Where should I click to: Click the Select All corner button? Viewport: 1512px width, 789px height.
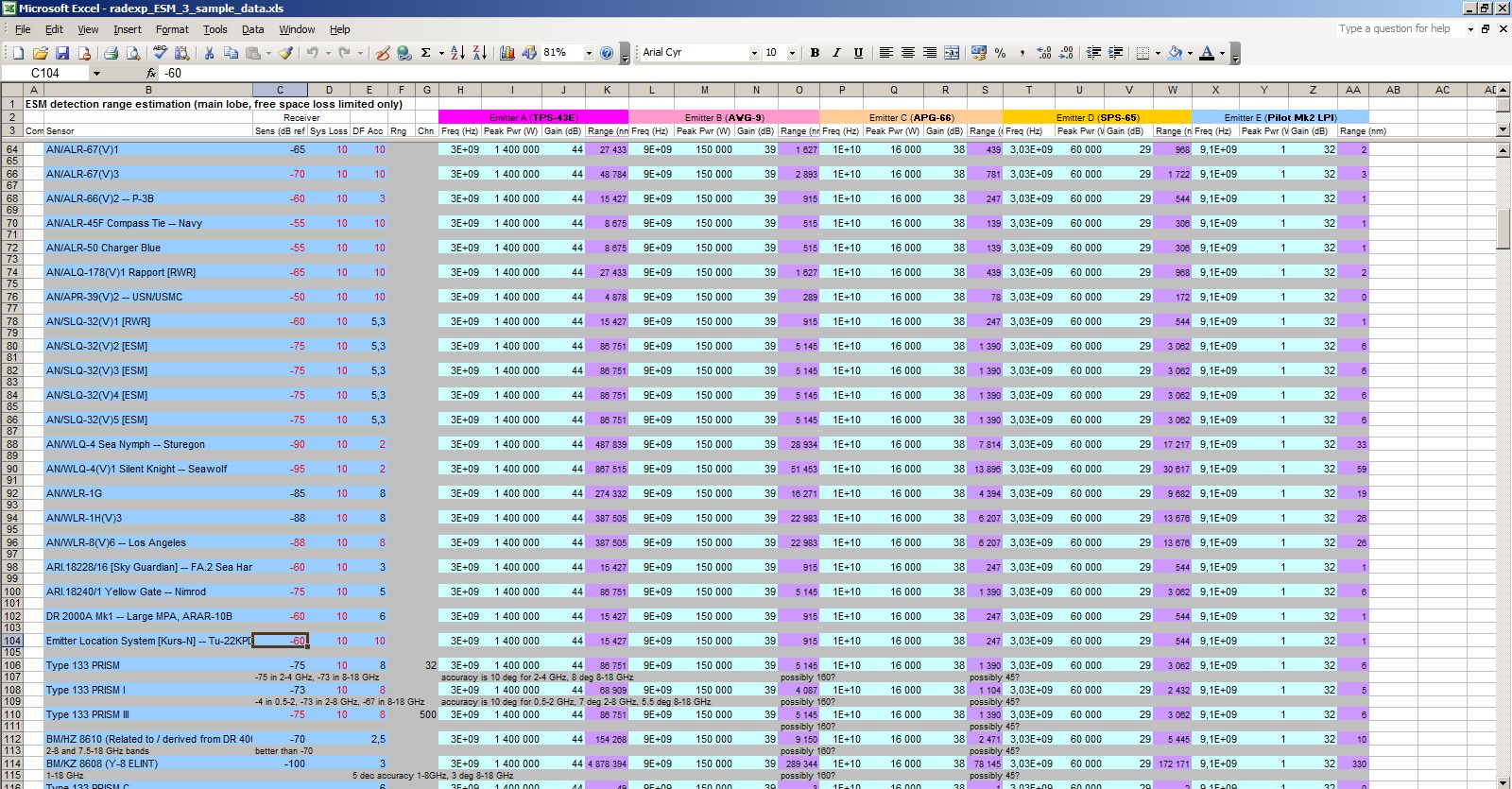pyautogui.click(x=12, y=90)
